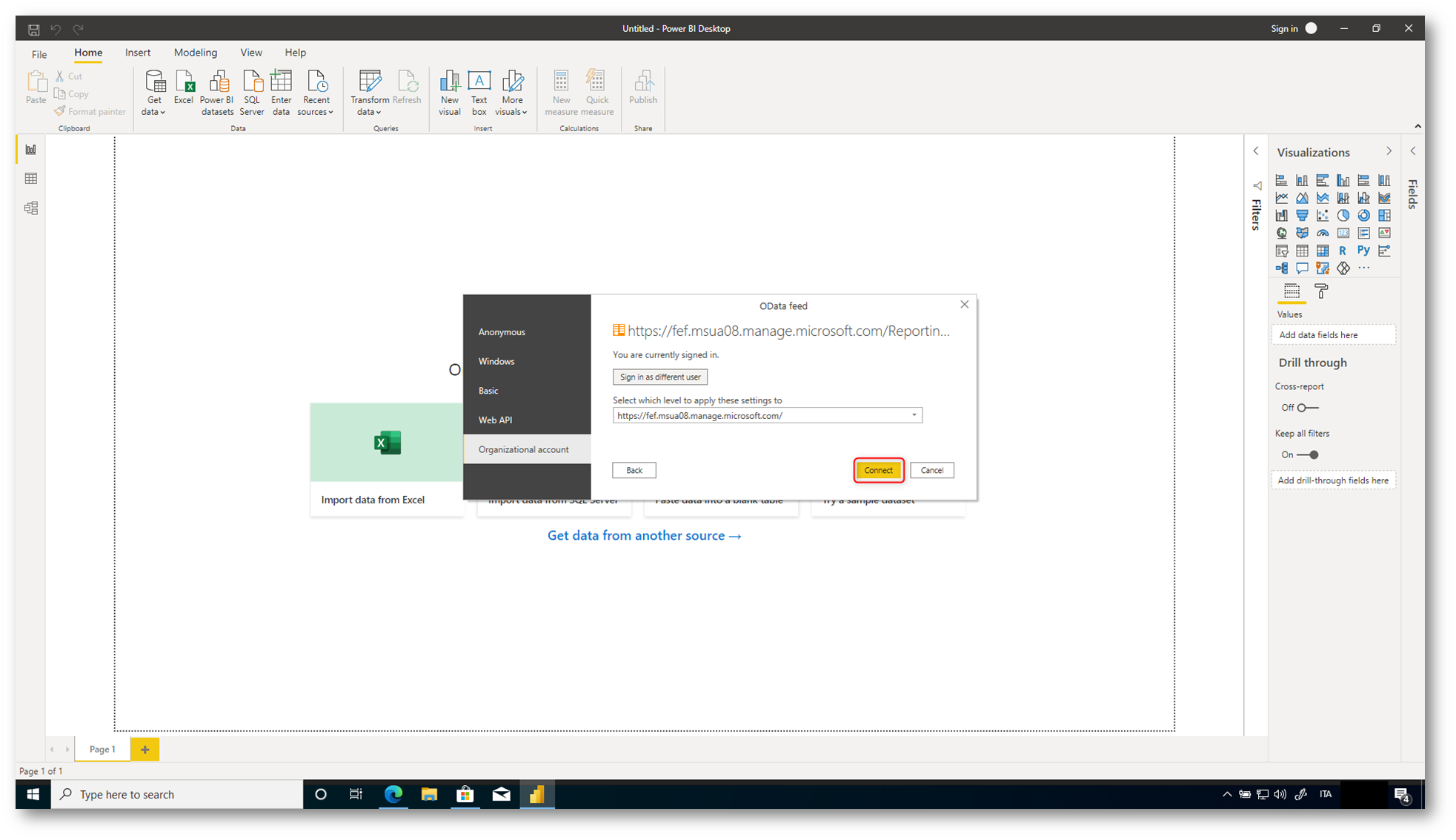Open File Explorer from taskbar
Image resolution: width=1456 pixels, height=840 pixels.
[x=429, y=794]
